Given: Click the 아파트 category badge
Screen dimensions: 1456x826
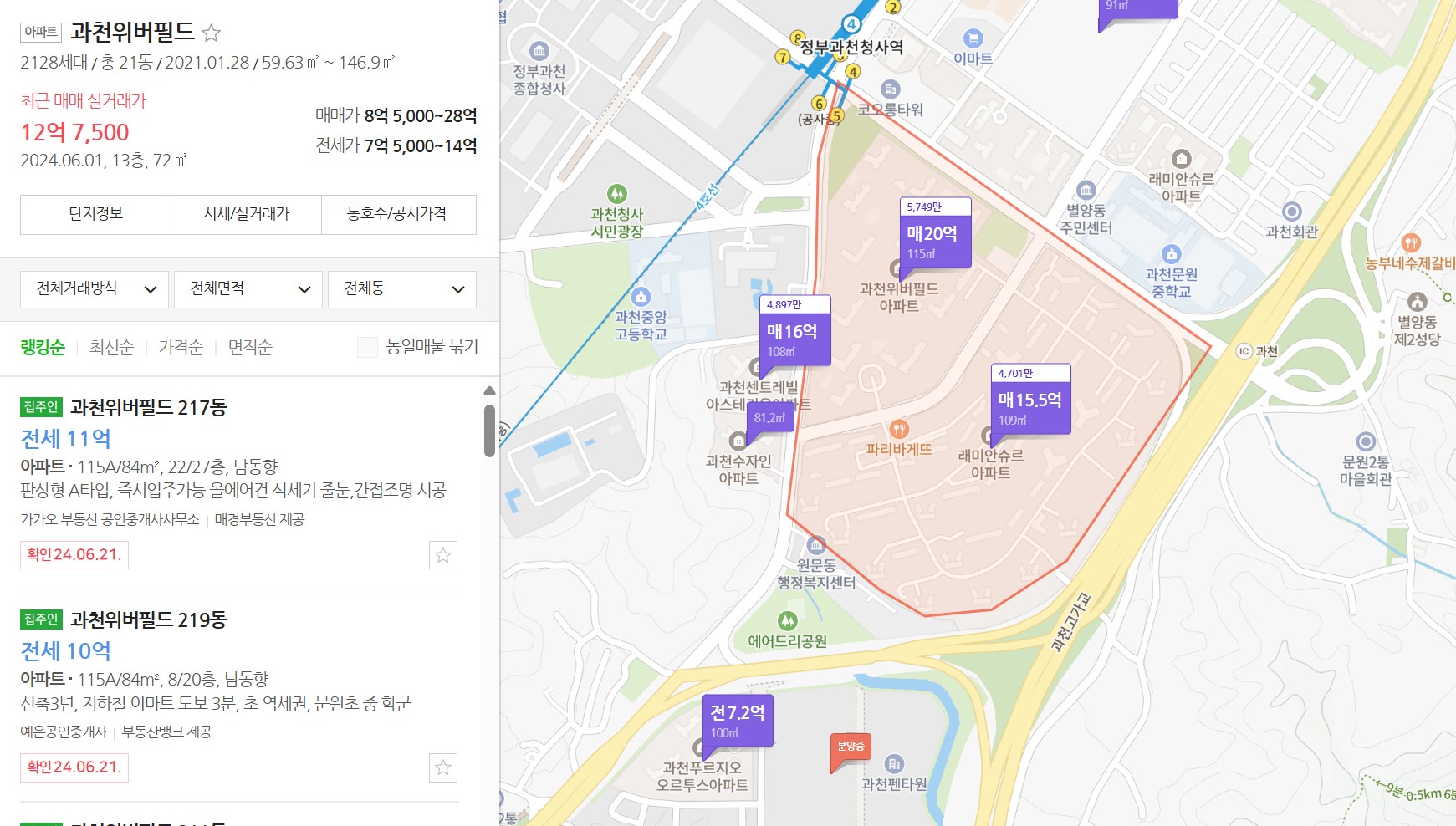Looking at the screenshot, I should [41, 32].
